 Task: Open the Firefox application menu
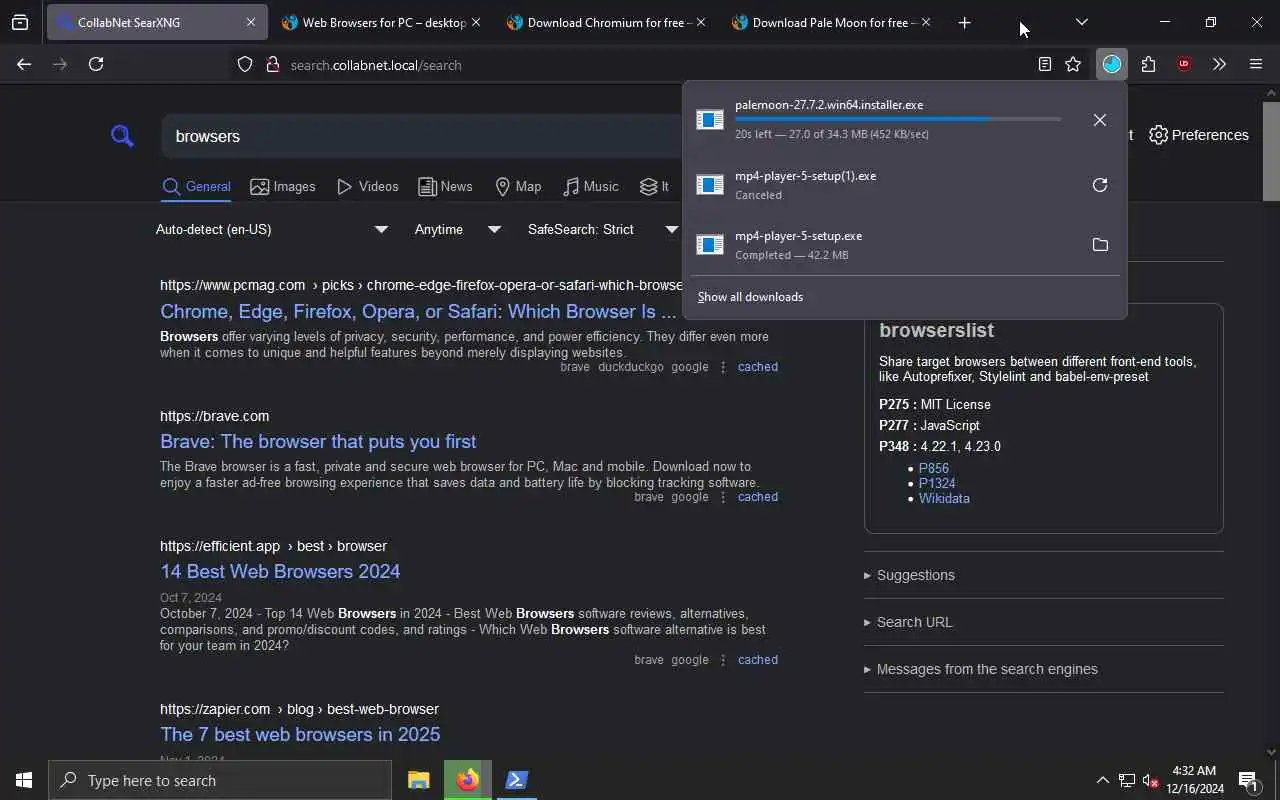(1256, 64)
